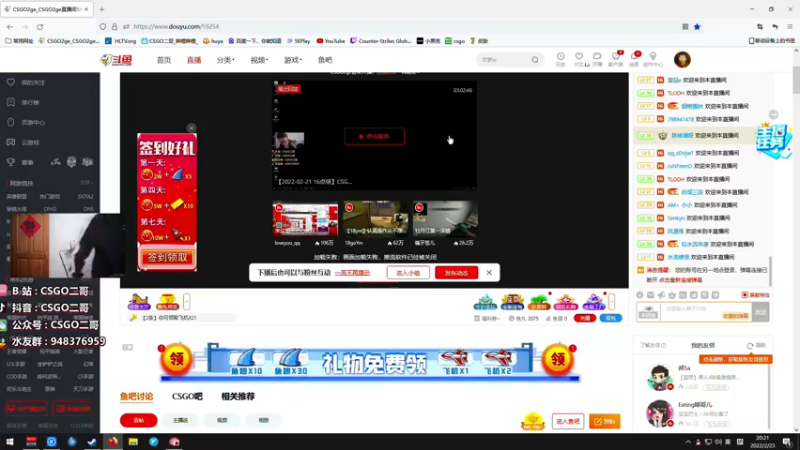Click the search magnifier icon
Screen dimensions: 800x450
535,60
